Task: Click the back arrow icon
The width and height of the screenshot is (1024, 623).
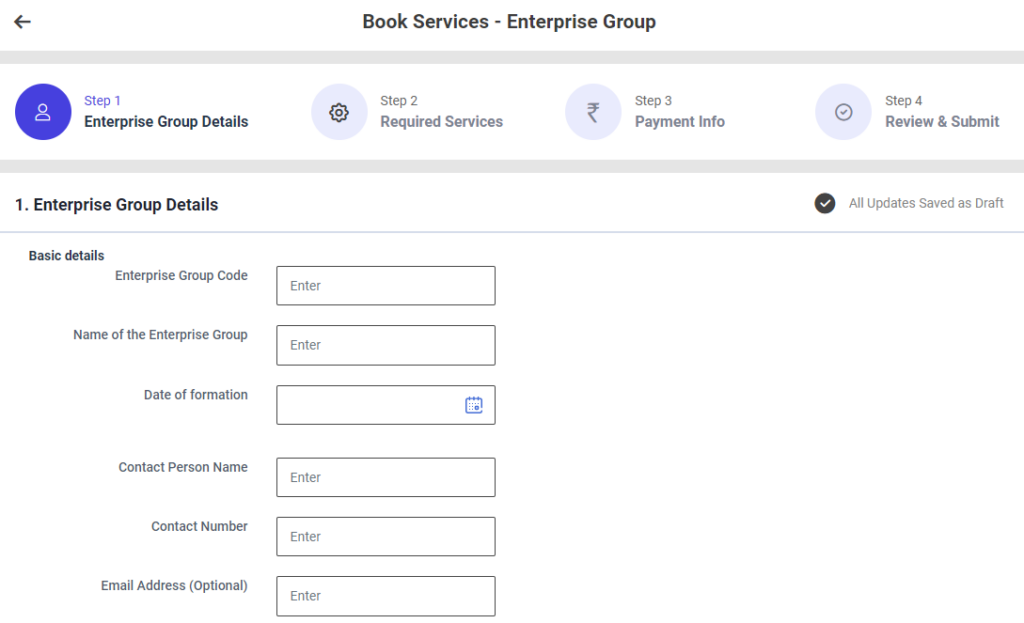Action: click(x=22, y=22)
